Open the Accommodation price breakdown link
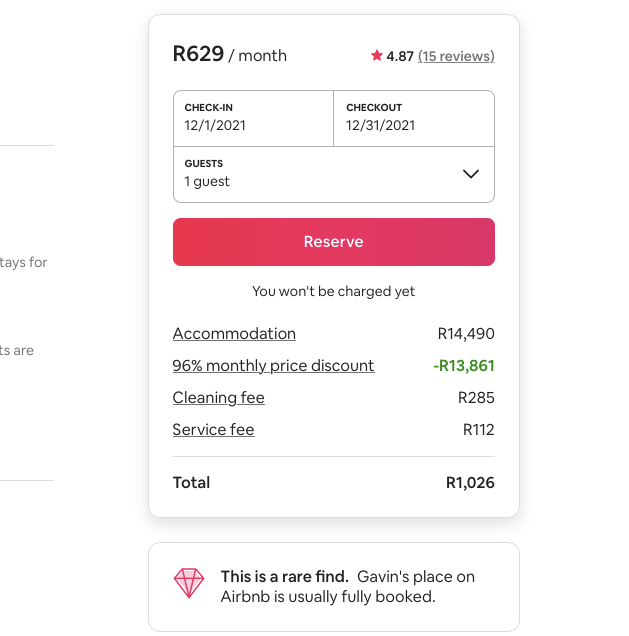Screen dimensions: 629x636 click(x=234, y=334)
